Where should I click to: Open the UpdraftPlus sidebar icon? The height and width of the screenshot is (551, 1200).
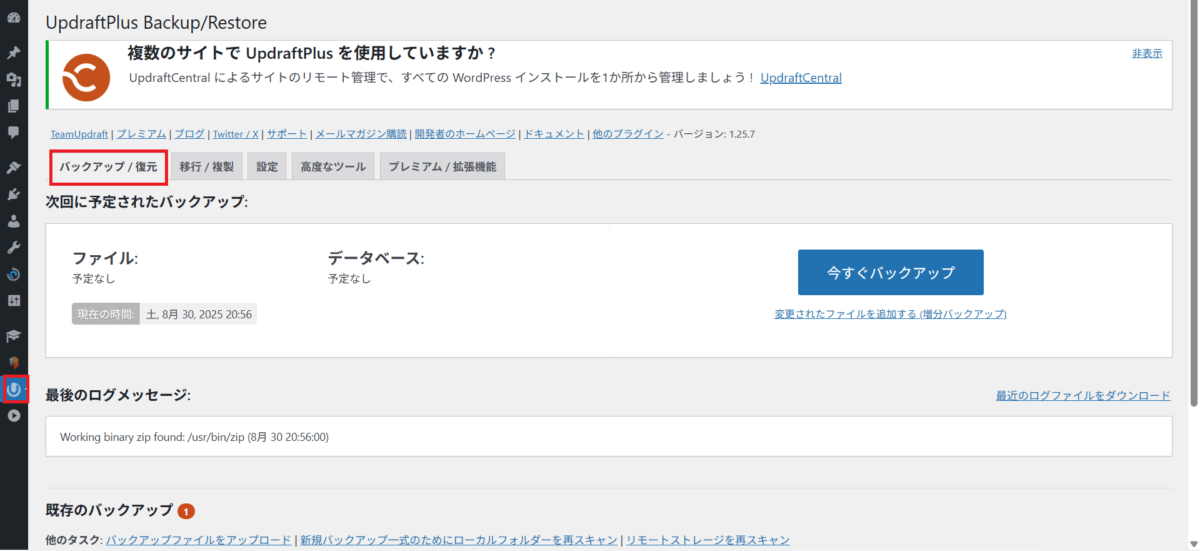pos(14,389)
